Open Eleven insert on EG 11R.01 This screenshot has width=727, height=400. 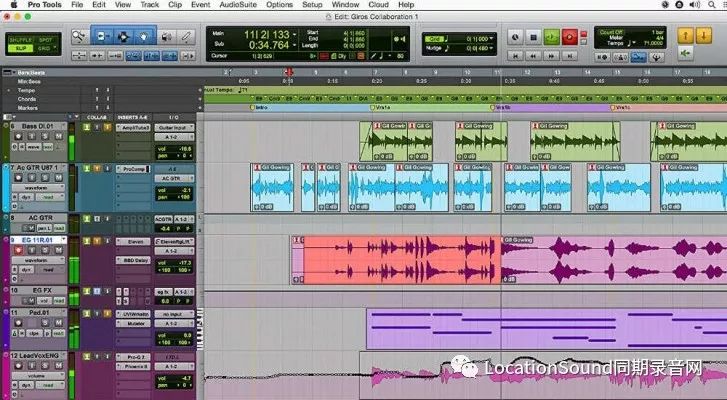click(133, 241)
